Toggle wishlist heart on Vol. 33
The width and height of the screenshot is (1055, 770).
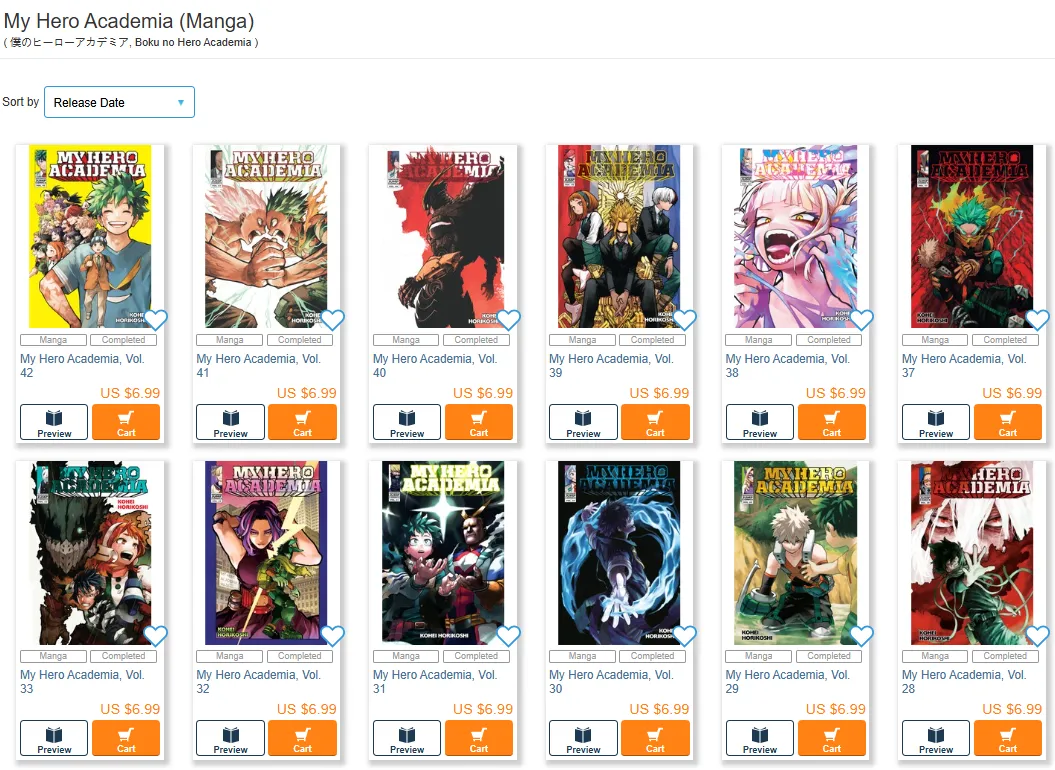156,636
